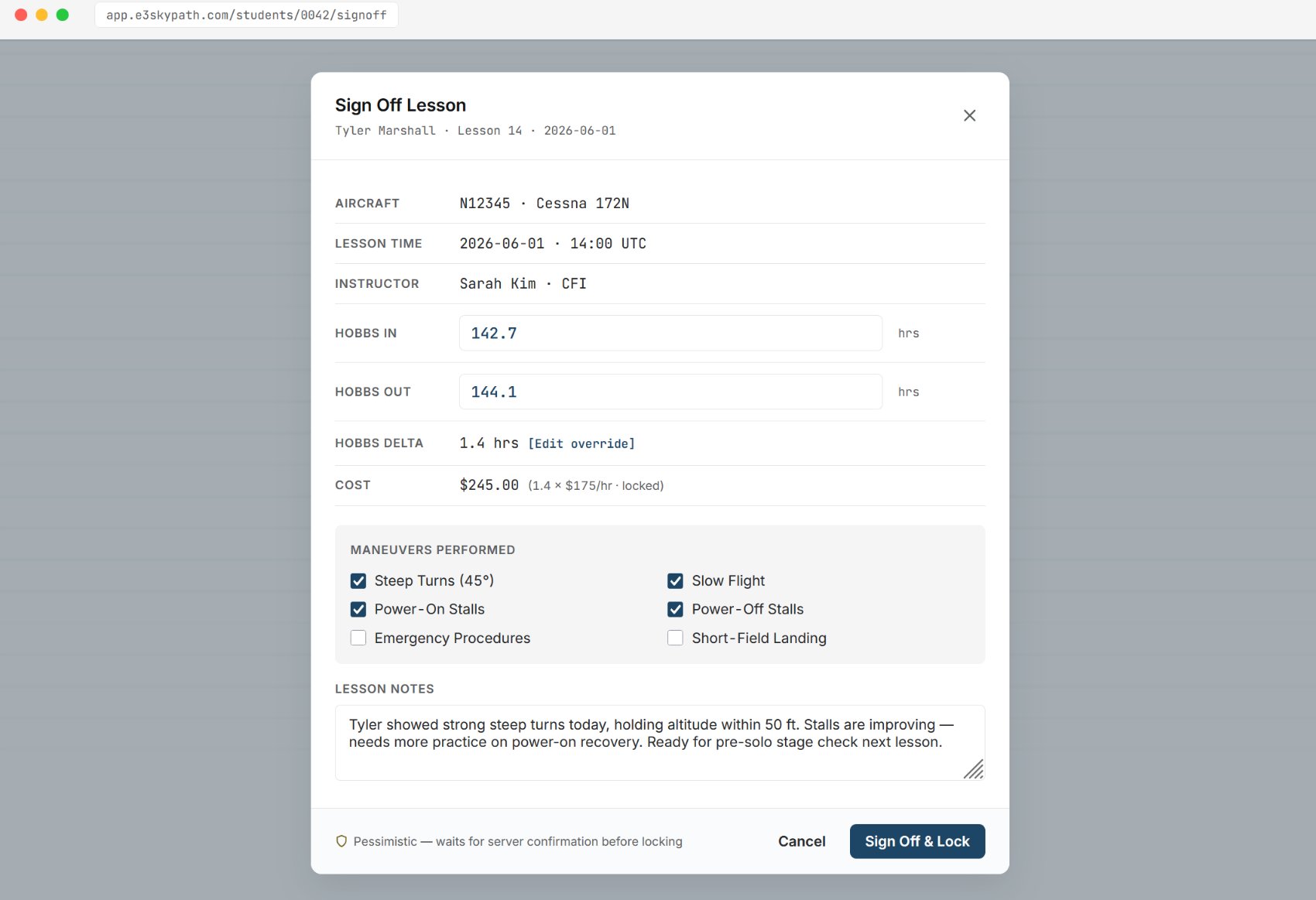
Task: Select the browser address bar URL
Action: point(246,15)
